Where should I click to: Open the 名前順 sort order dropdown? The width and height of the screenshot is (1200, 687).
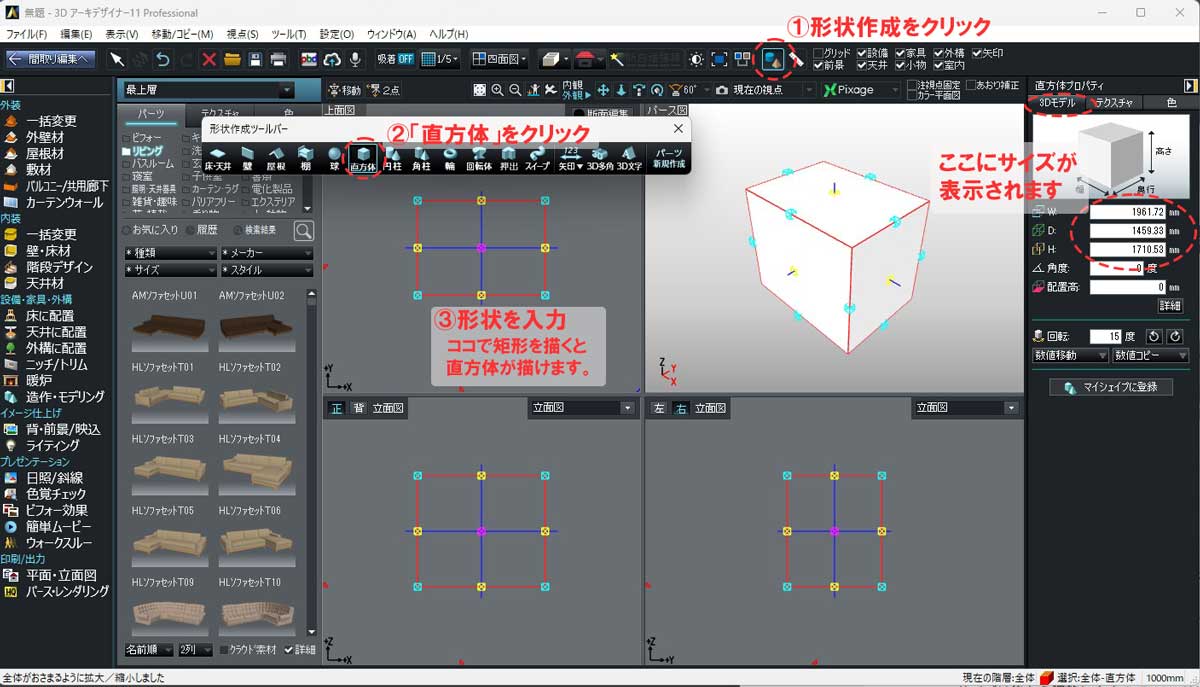pyautogui.click(x=147, y=650)
